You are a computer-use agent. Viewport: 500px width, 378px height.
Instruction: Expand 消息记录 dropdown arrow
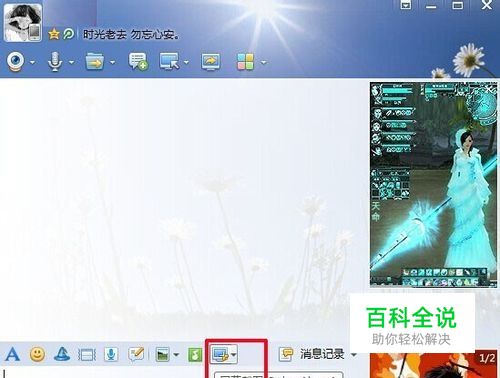(x=354, y=355)
